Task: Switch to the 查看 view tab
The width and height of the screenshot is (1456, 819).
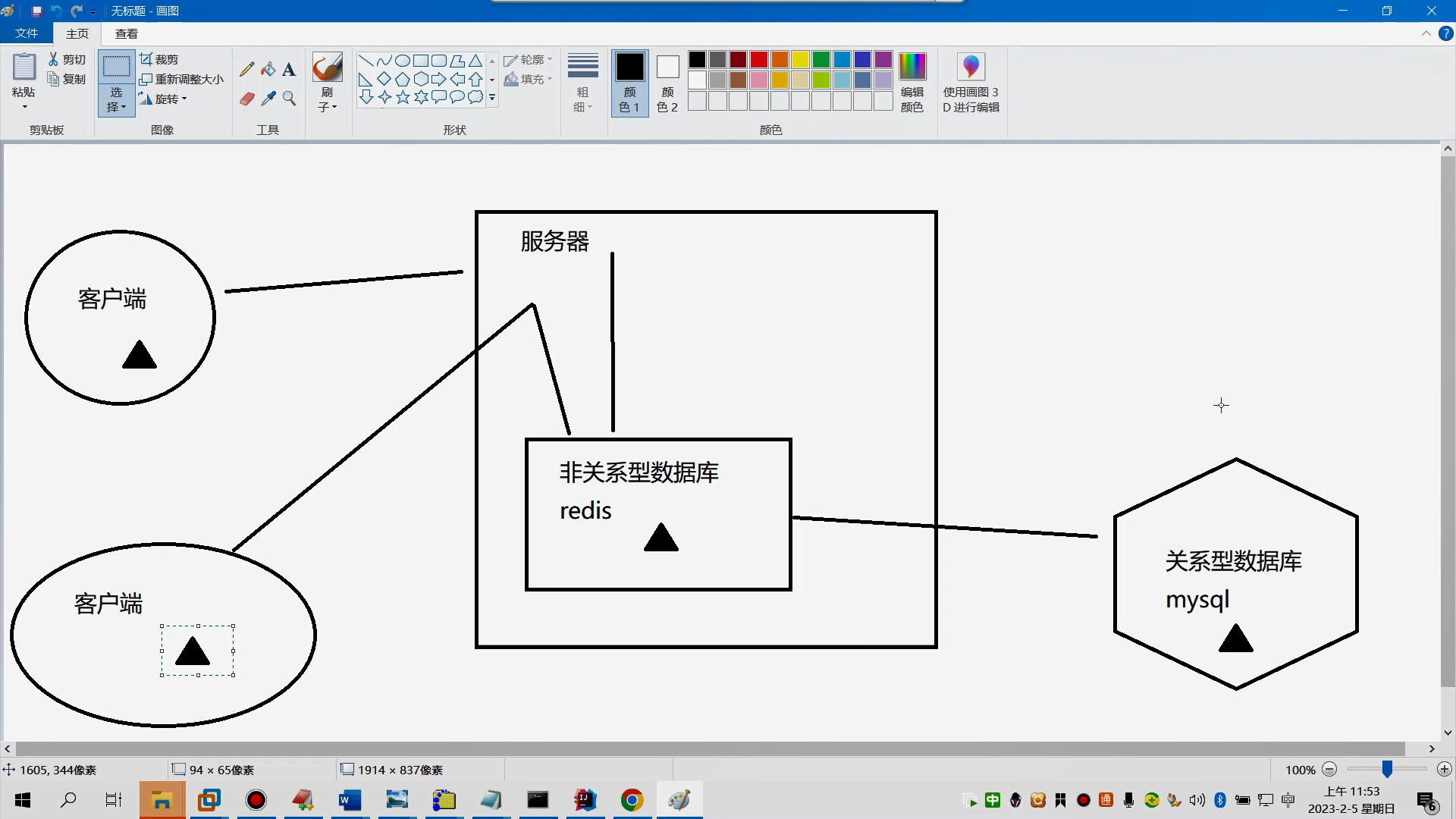Action: click(127, 33)
